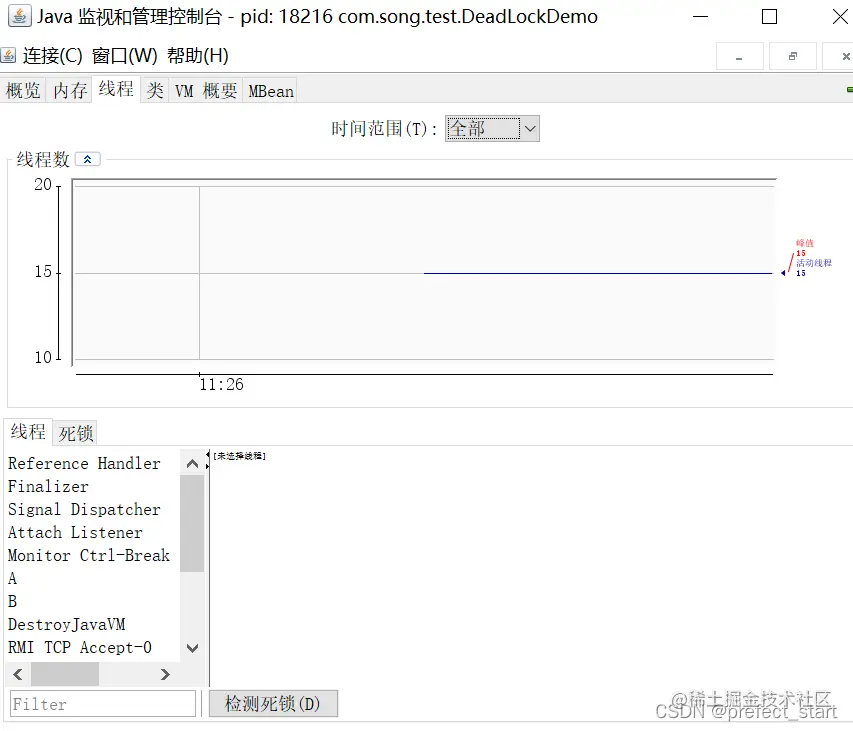
Task: Switch to the 内存 tab
Action: click(70, 90)
